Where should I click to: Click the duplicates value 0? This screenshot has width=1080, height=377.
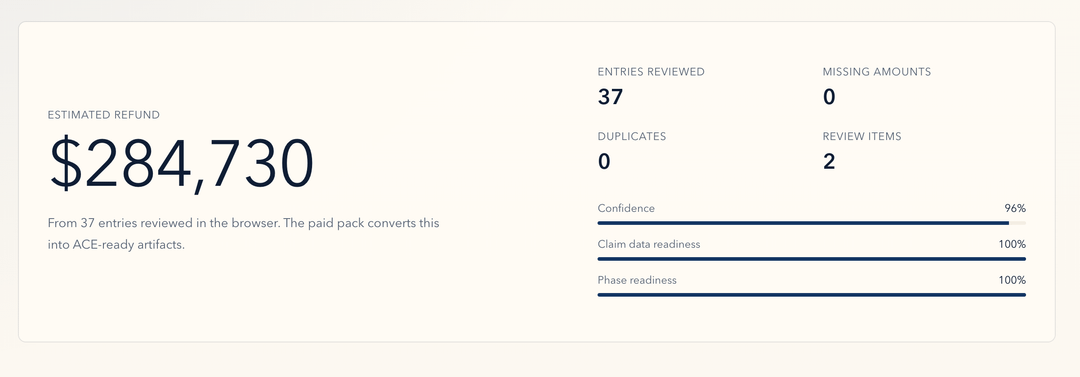pyautogui.click(x=604, y=162)
